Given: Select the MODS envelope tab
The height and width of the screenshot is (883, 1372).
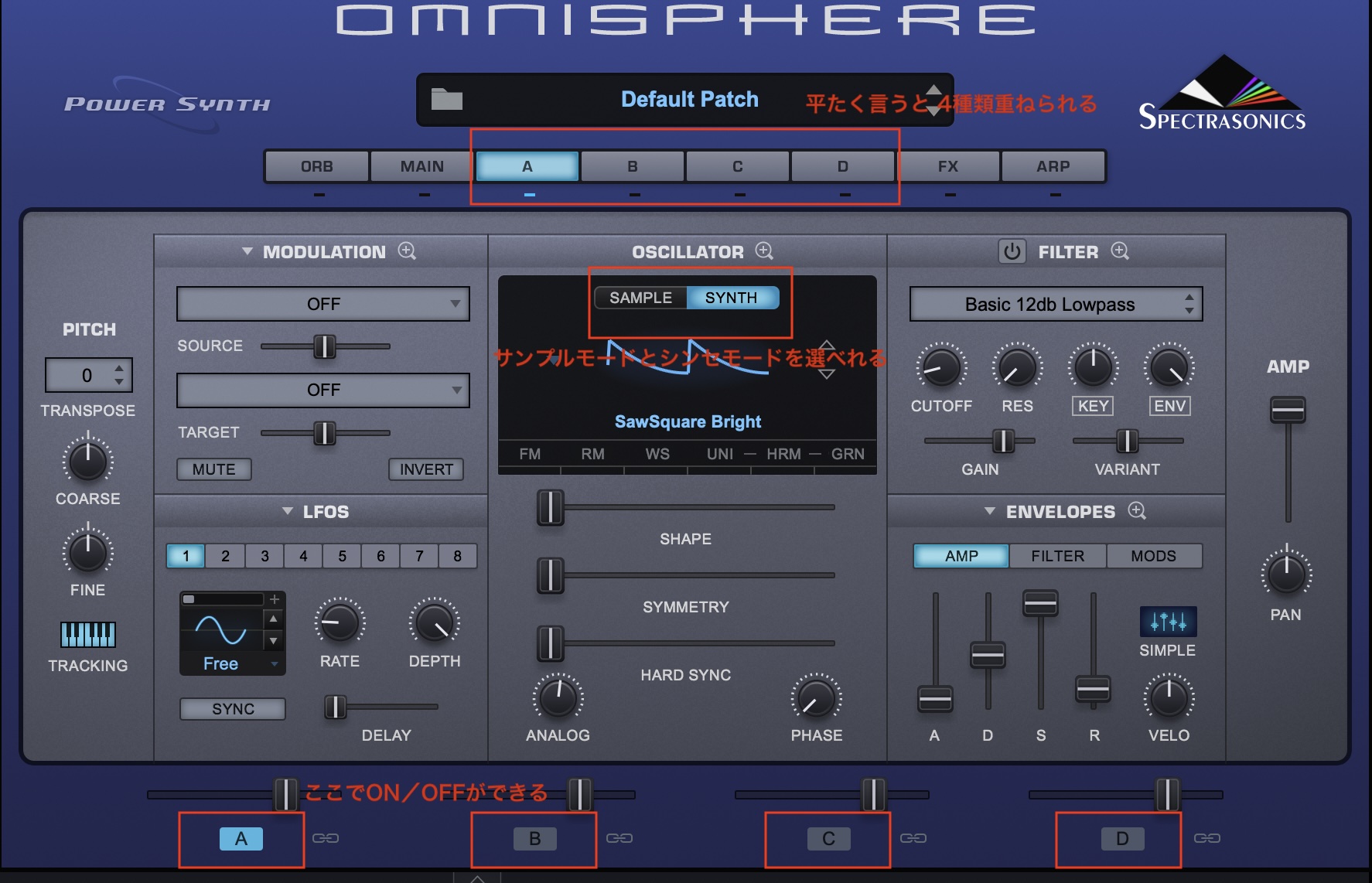Looking at the screenshot, I should (x=1154, y=556).
